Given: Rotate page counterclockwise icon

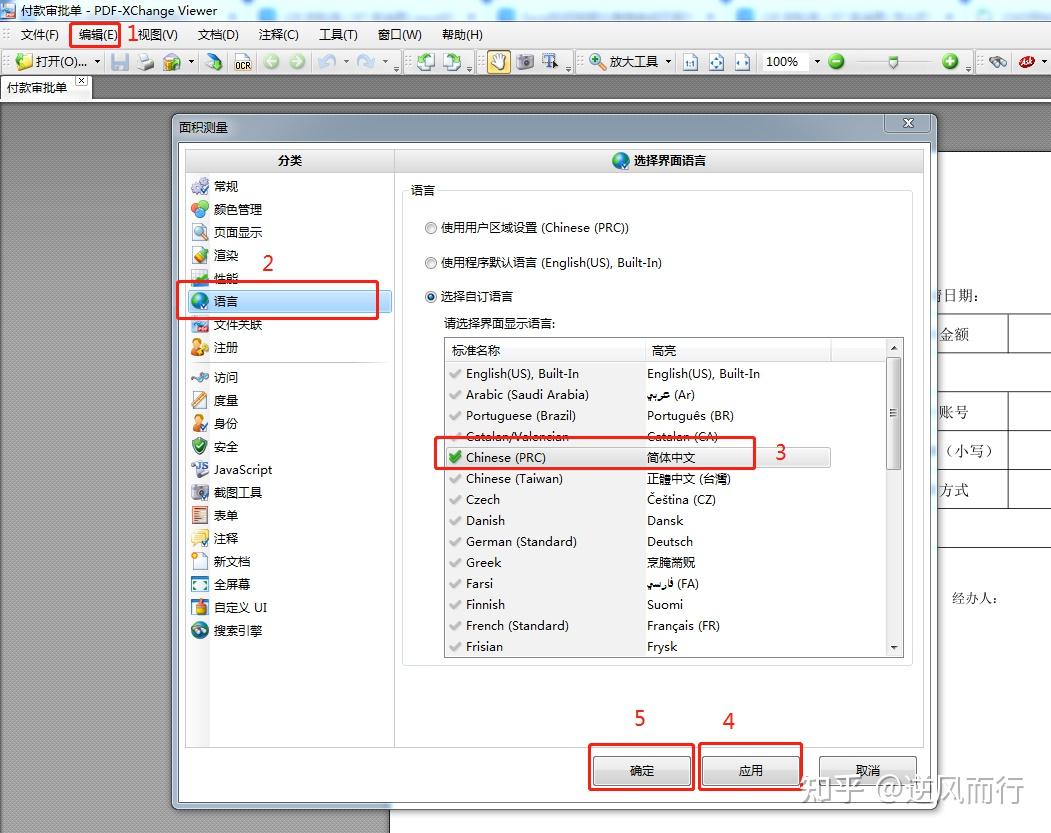Looking at the screenshot, I should click(x=426, y=62).
